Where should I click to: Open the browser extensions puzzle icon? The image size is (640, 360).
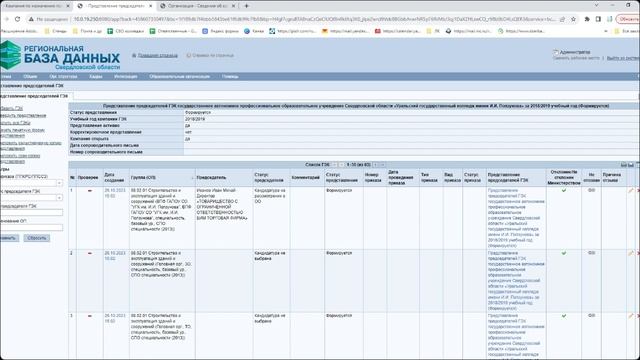click(587, 19)
